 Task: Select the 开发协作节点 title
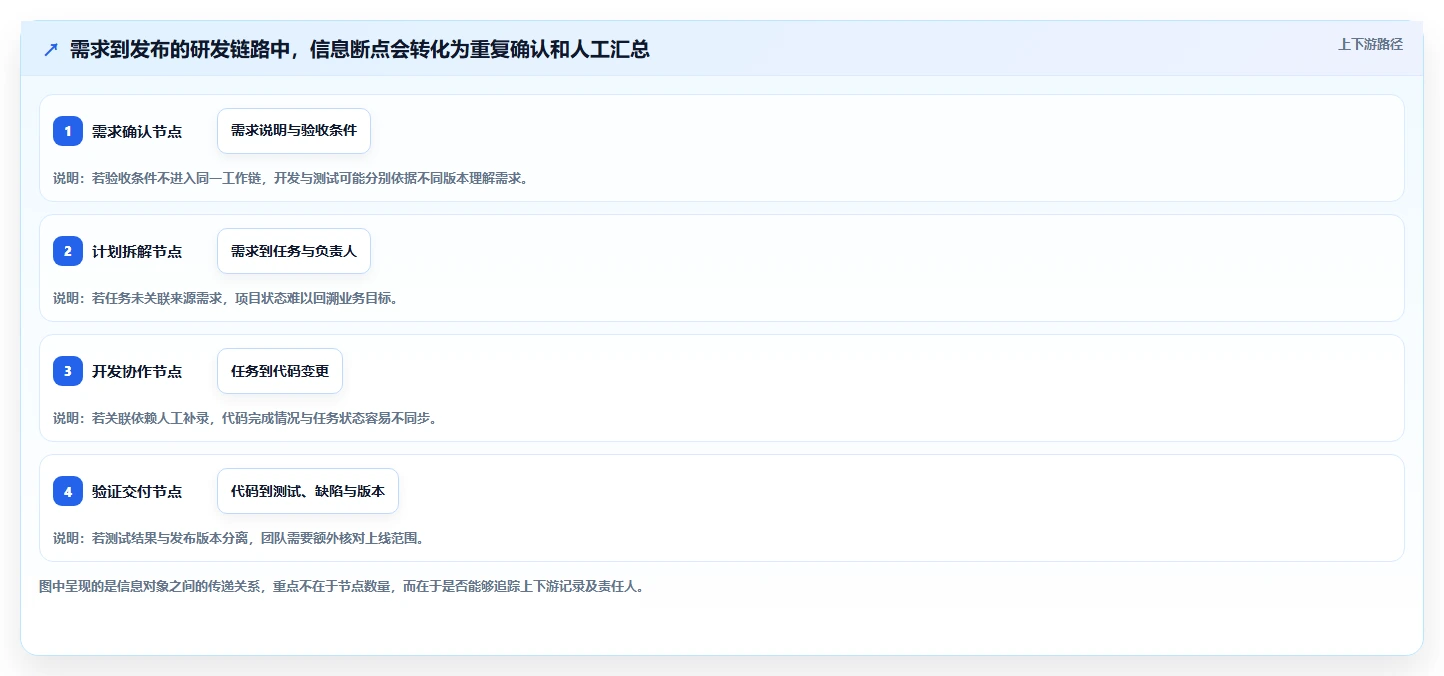pyautogui.click(x=137, y=371)
